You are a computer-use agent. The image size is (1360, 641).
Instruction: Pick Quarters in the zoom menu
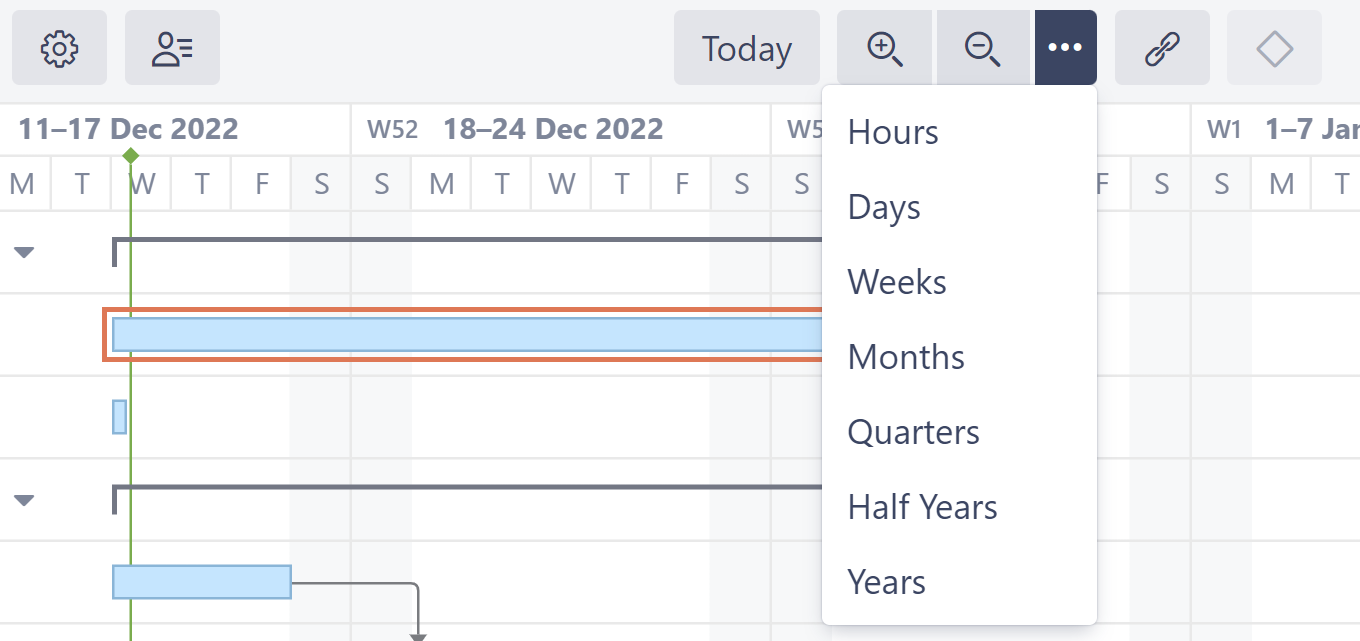[x=913, y=432]
